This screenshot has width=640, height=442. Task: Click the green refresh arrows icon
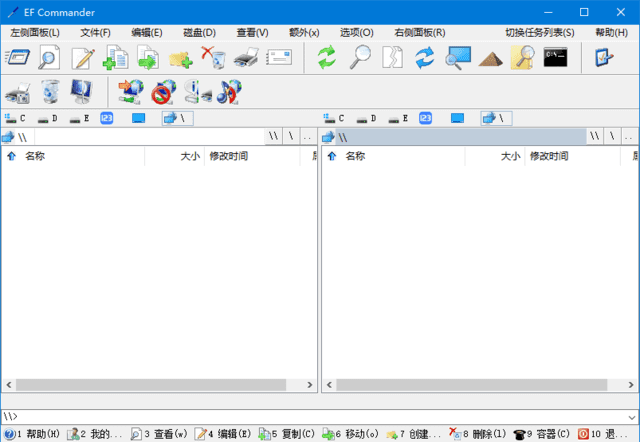pos(327,58)
